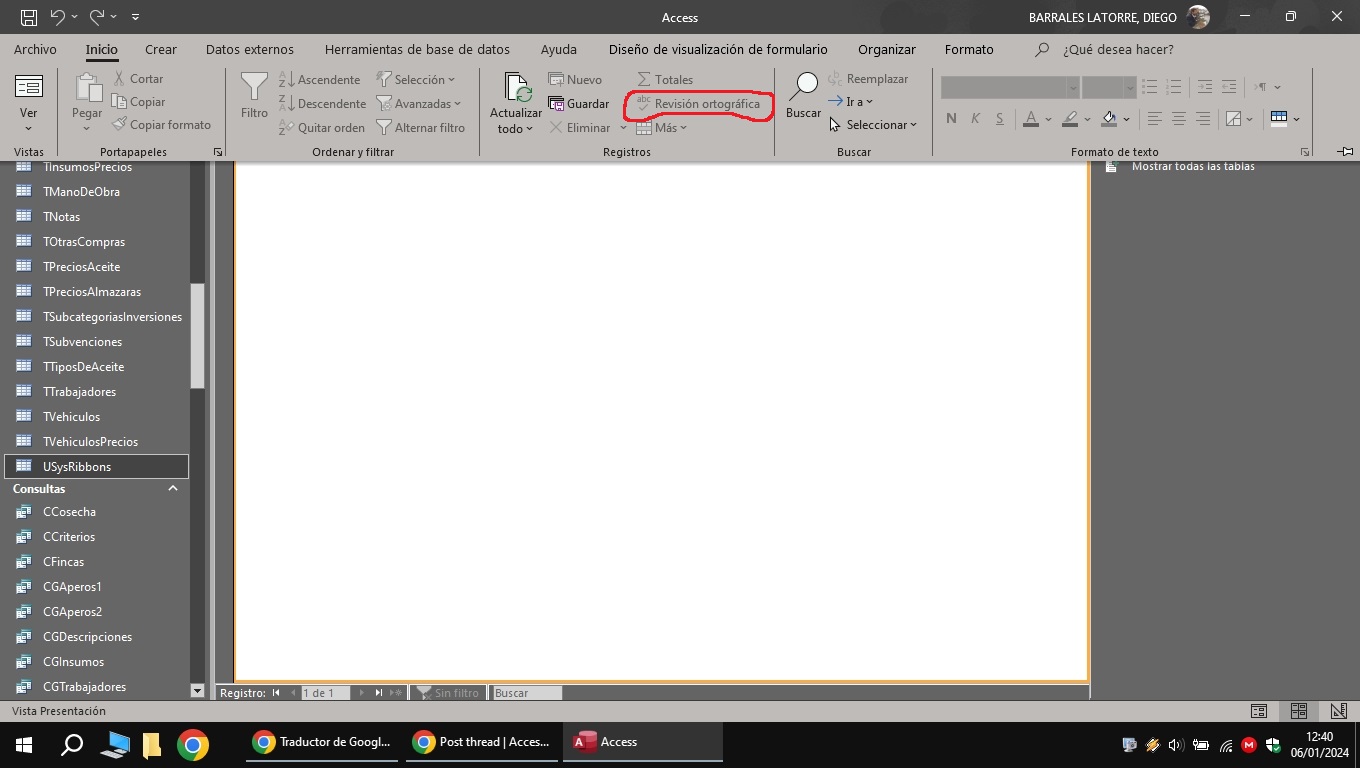Click the Filtro funnel icon

point(254,86)
